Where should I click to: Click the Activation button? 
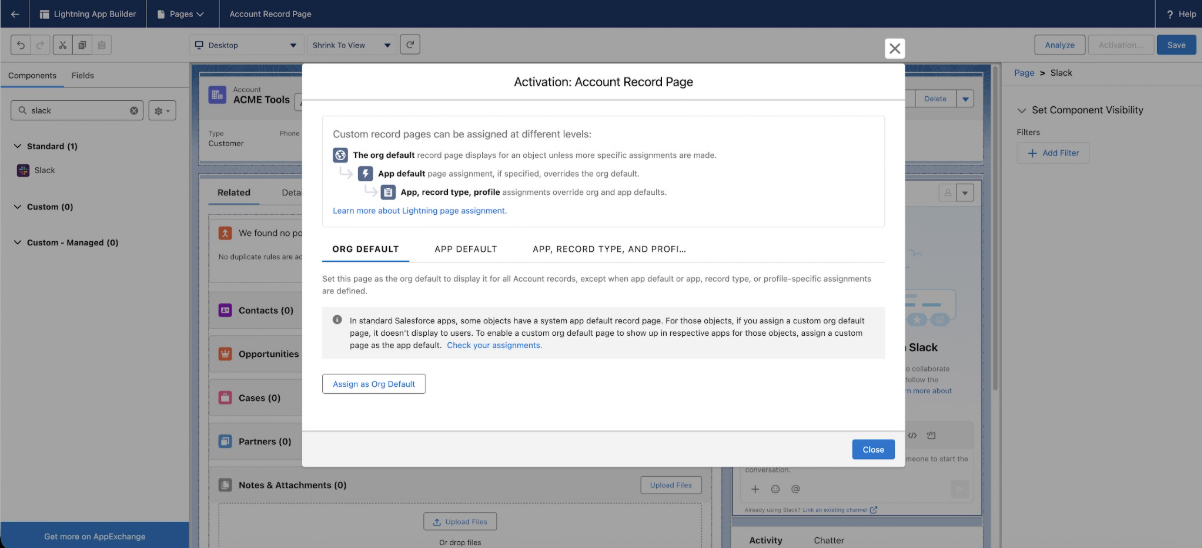tap(1119, 45)
